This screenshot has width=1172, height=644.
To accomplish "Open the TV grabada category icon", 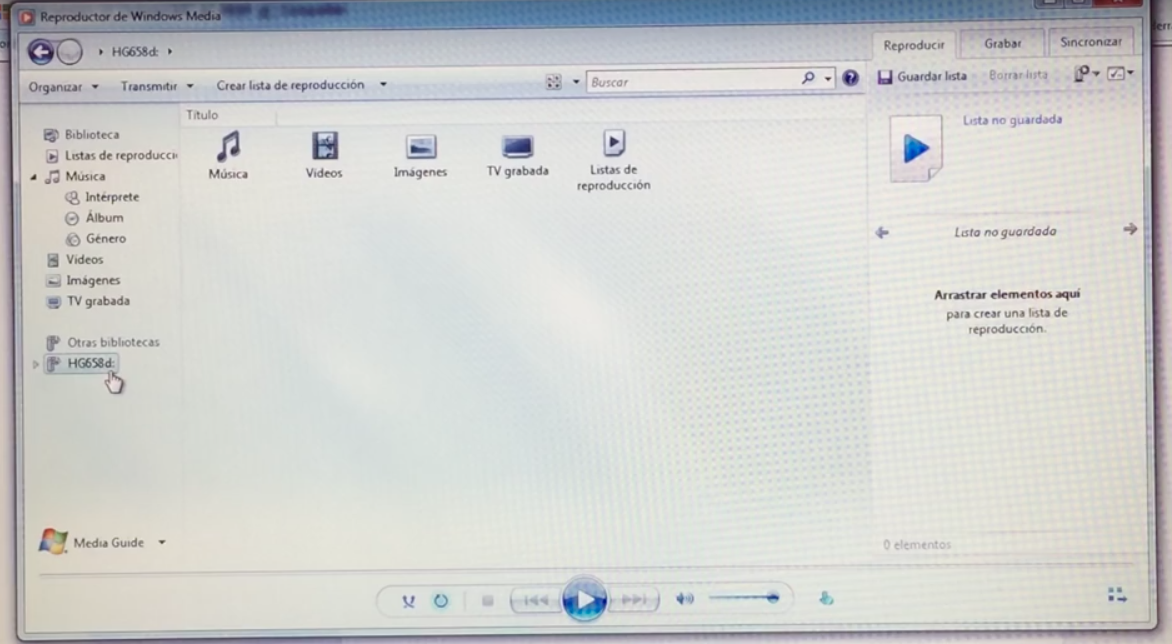I will tap(517, 148).
